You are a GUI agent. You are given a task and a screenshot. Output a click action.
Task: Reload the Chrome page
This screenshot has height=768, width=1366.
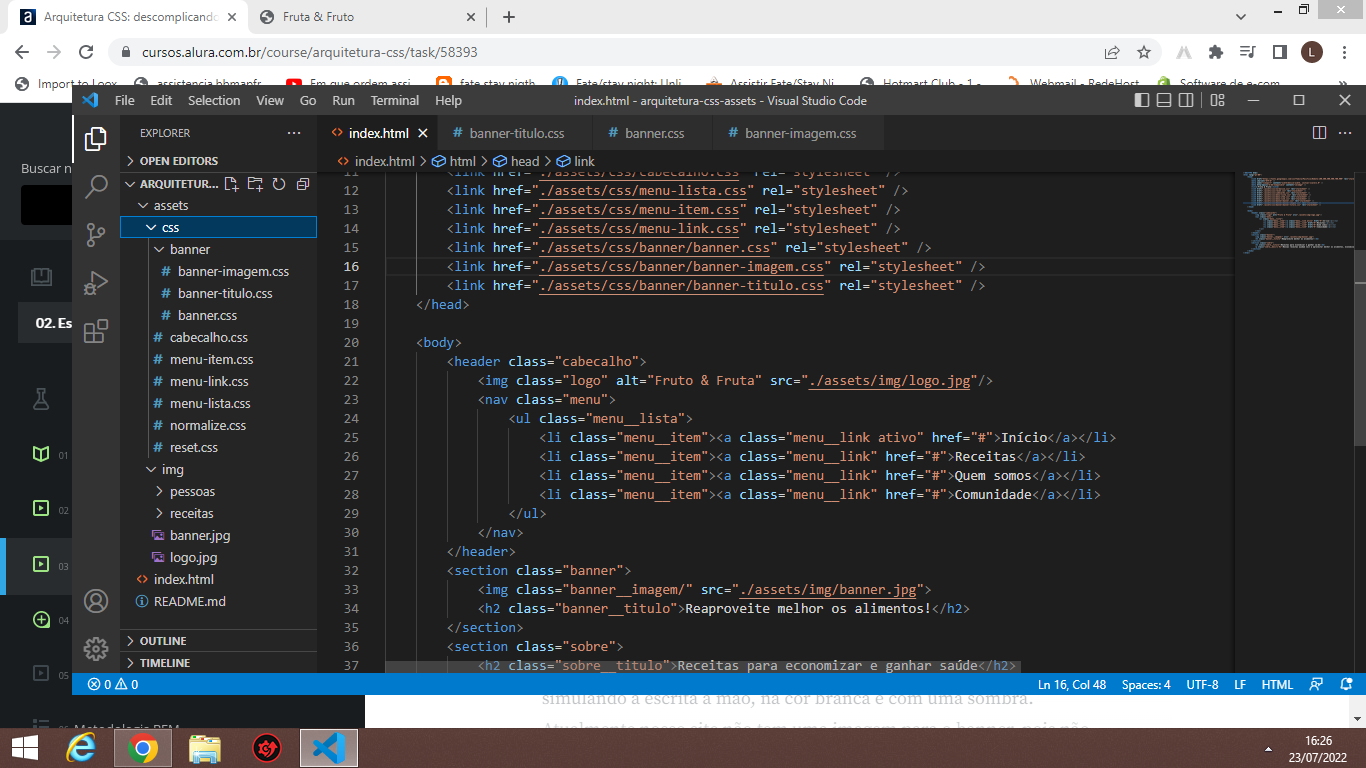[x=86, y=52]
